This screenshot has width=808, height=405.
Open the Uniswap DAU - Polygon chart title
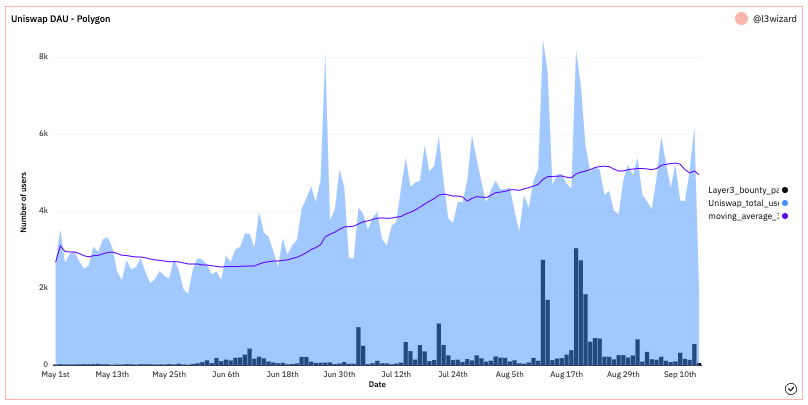click(61, 19)
